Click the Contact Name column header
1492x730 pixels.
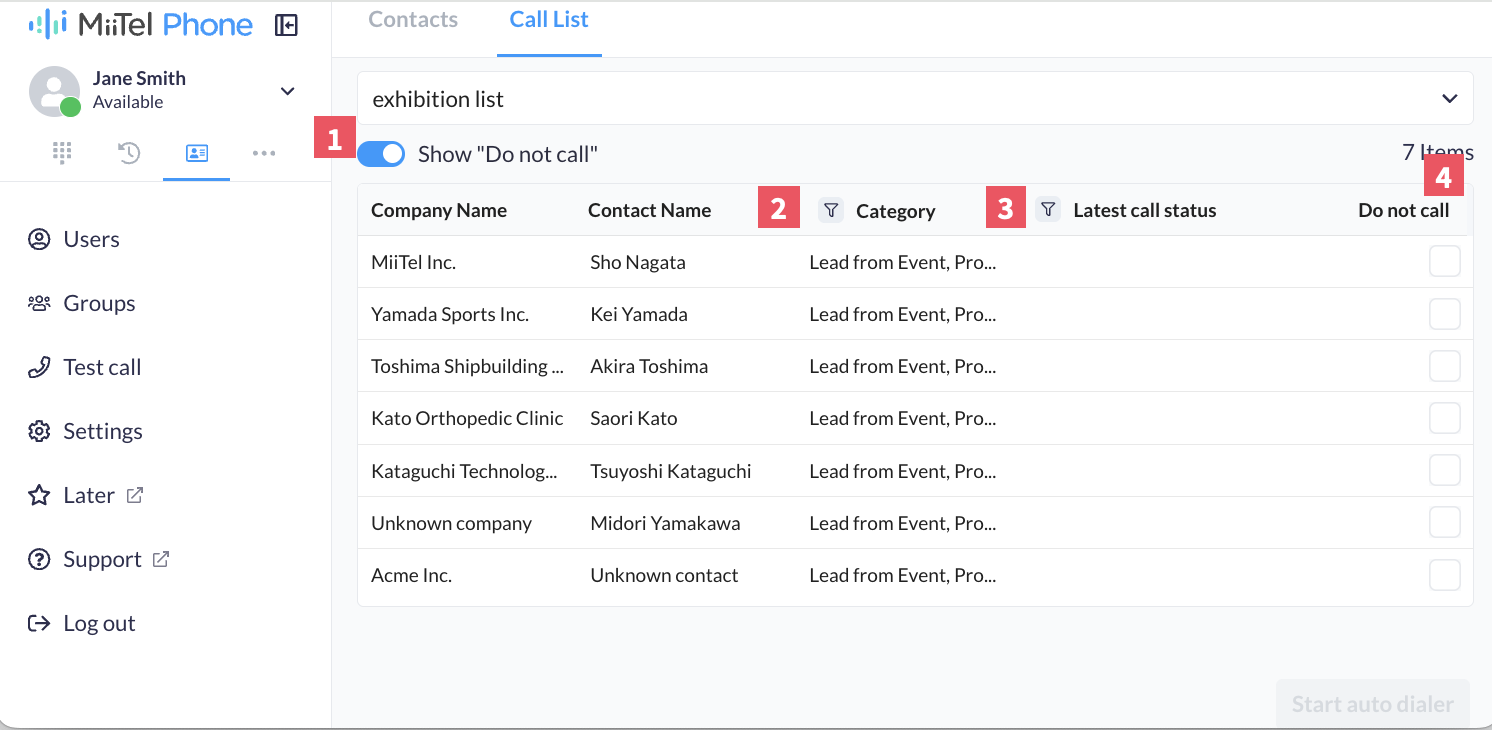click(649, 210)
